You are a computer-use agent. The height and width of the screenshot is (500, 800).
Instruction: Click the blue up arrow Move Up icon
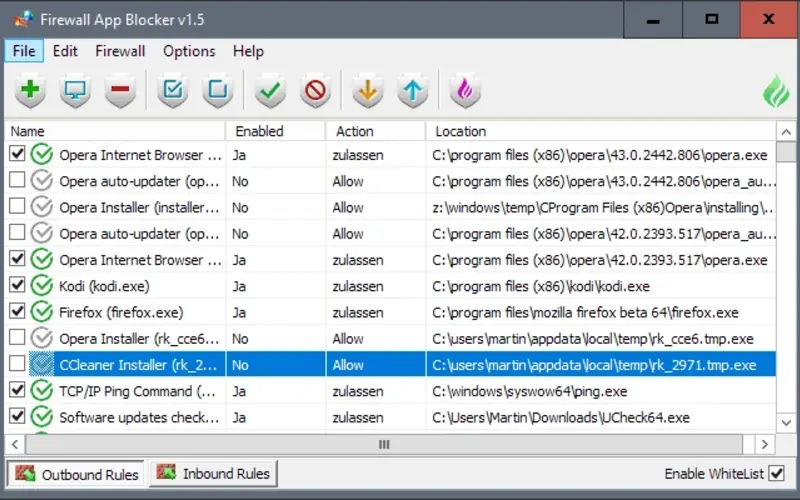pos(413,90)
